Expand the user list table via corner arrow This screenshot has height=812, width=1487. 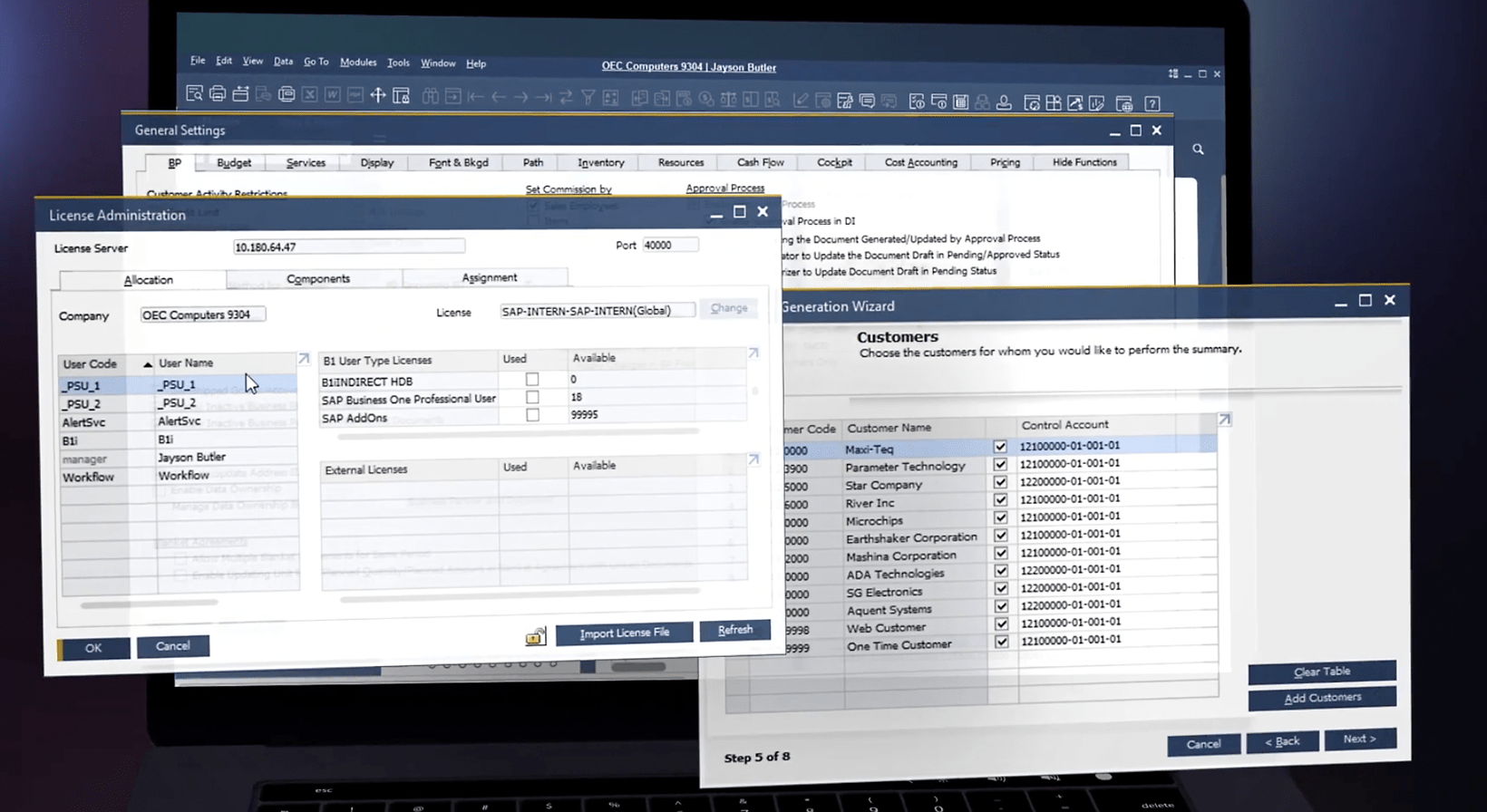[x=304, y=359]
